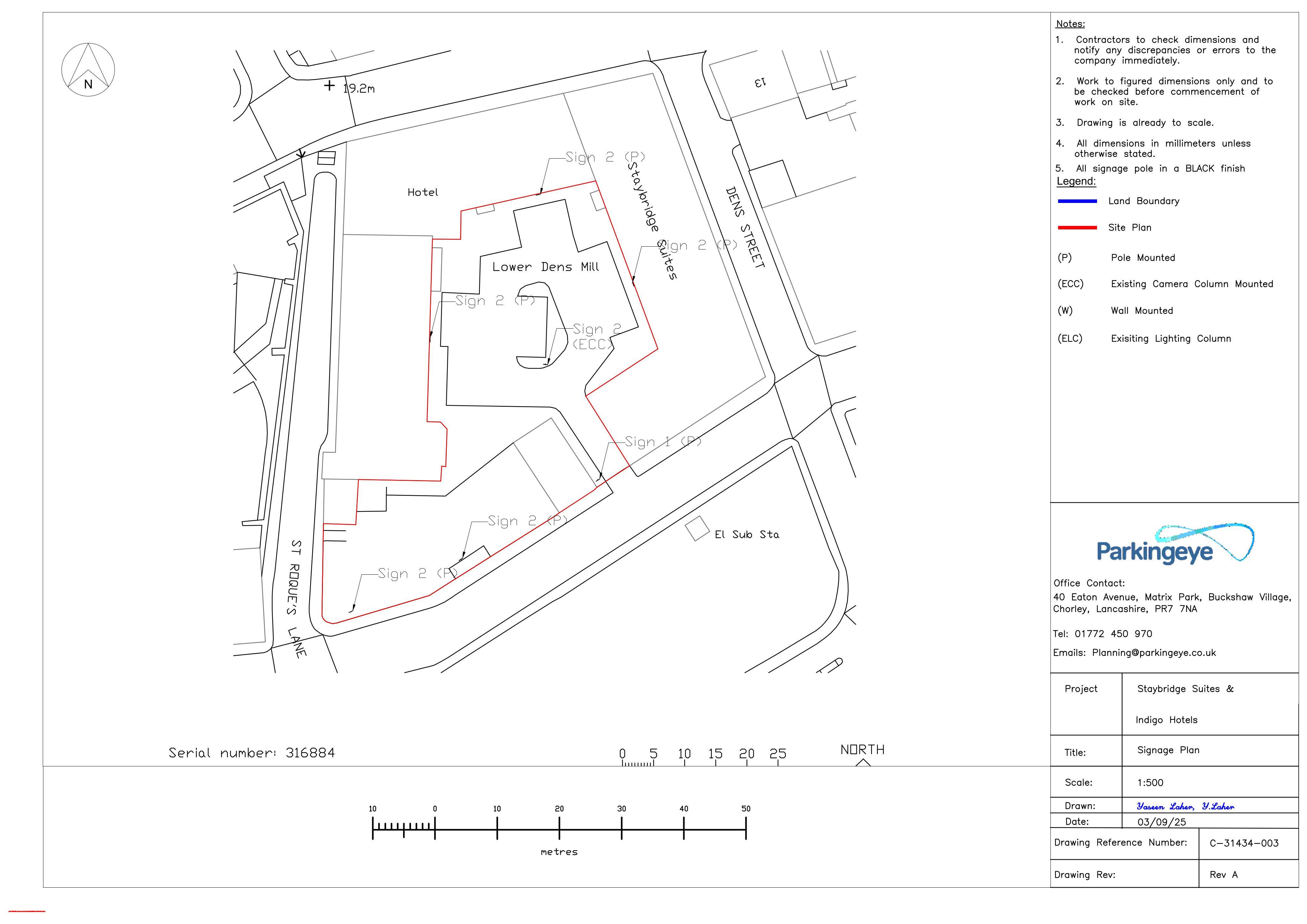Select the date '03/09/25'

click(x=1162, y=822)
